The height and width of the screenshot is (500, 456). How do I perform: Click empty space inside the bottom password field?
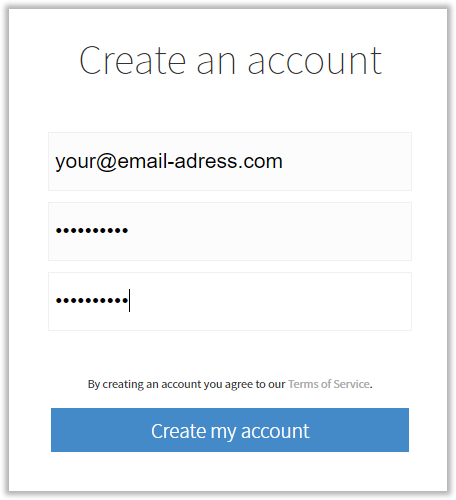[272, 301]
